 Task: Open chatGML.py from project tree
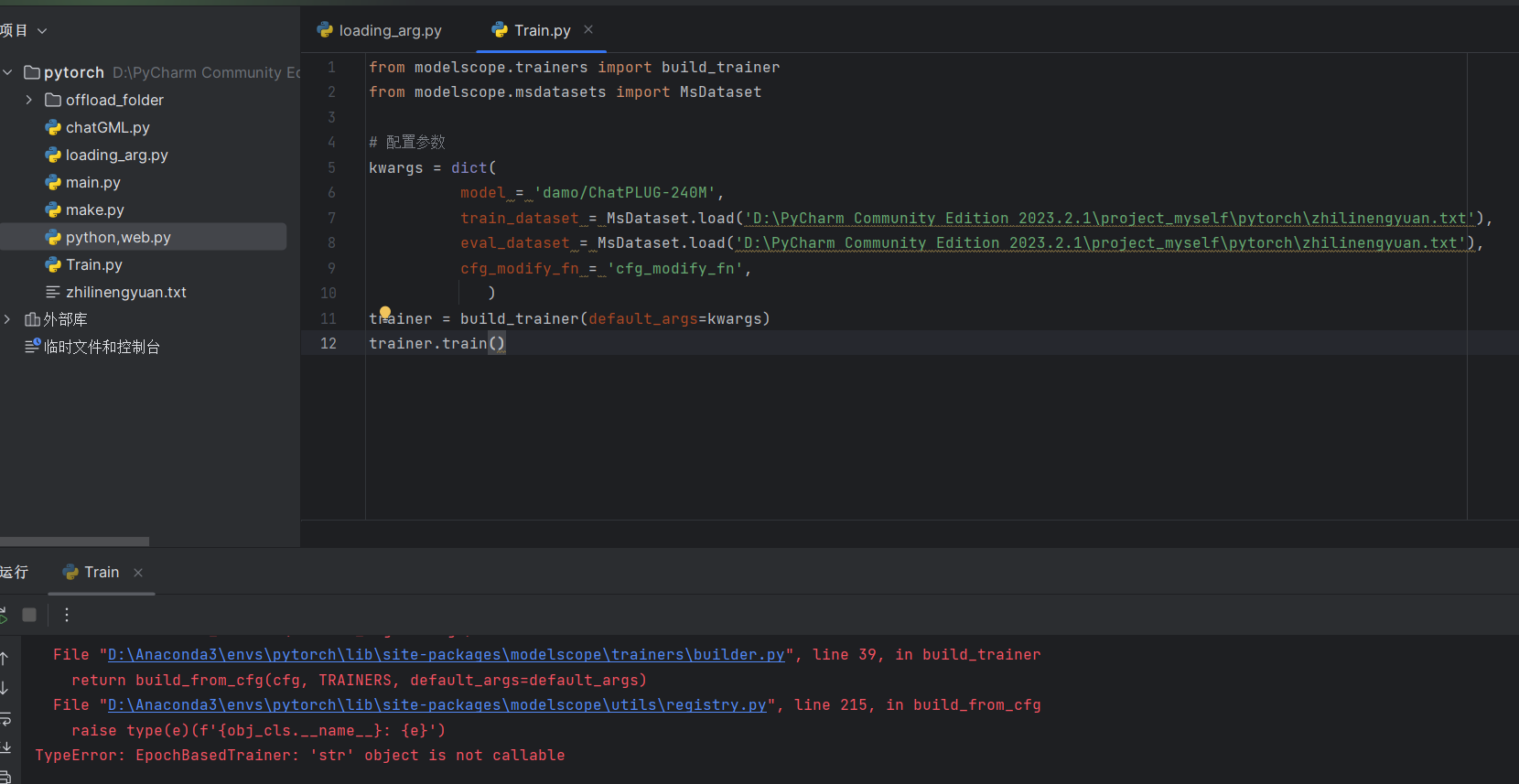click(x=108, y=127)
